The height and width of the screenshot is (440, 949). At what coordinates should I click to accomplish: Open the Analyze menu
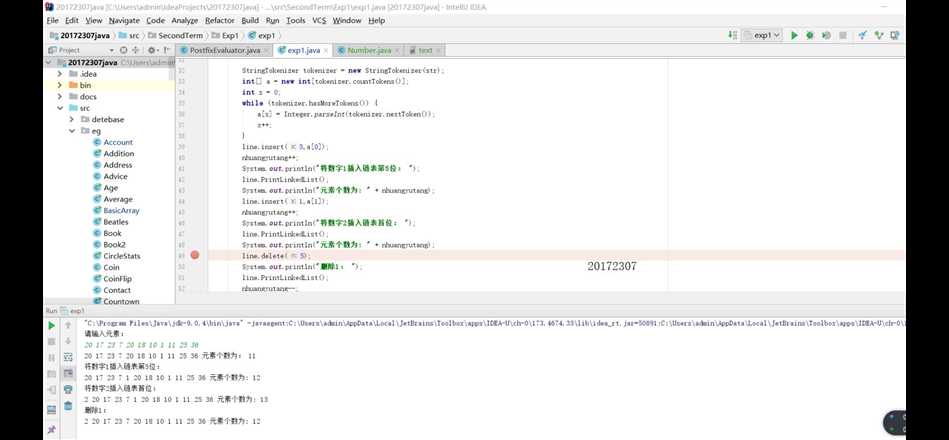[x=185, y=21]
